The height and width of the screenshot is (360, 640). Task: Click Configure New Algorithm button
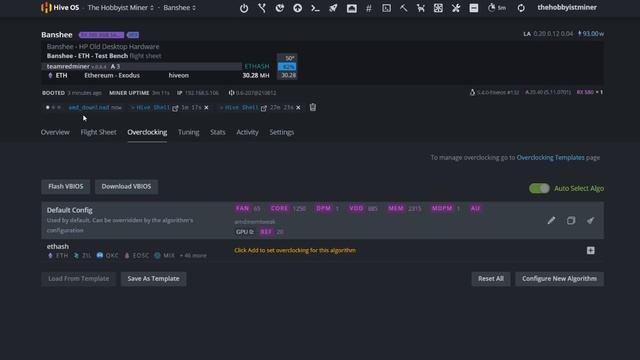tap(559, 279)
